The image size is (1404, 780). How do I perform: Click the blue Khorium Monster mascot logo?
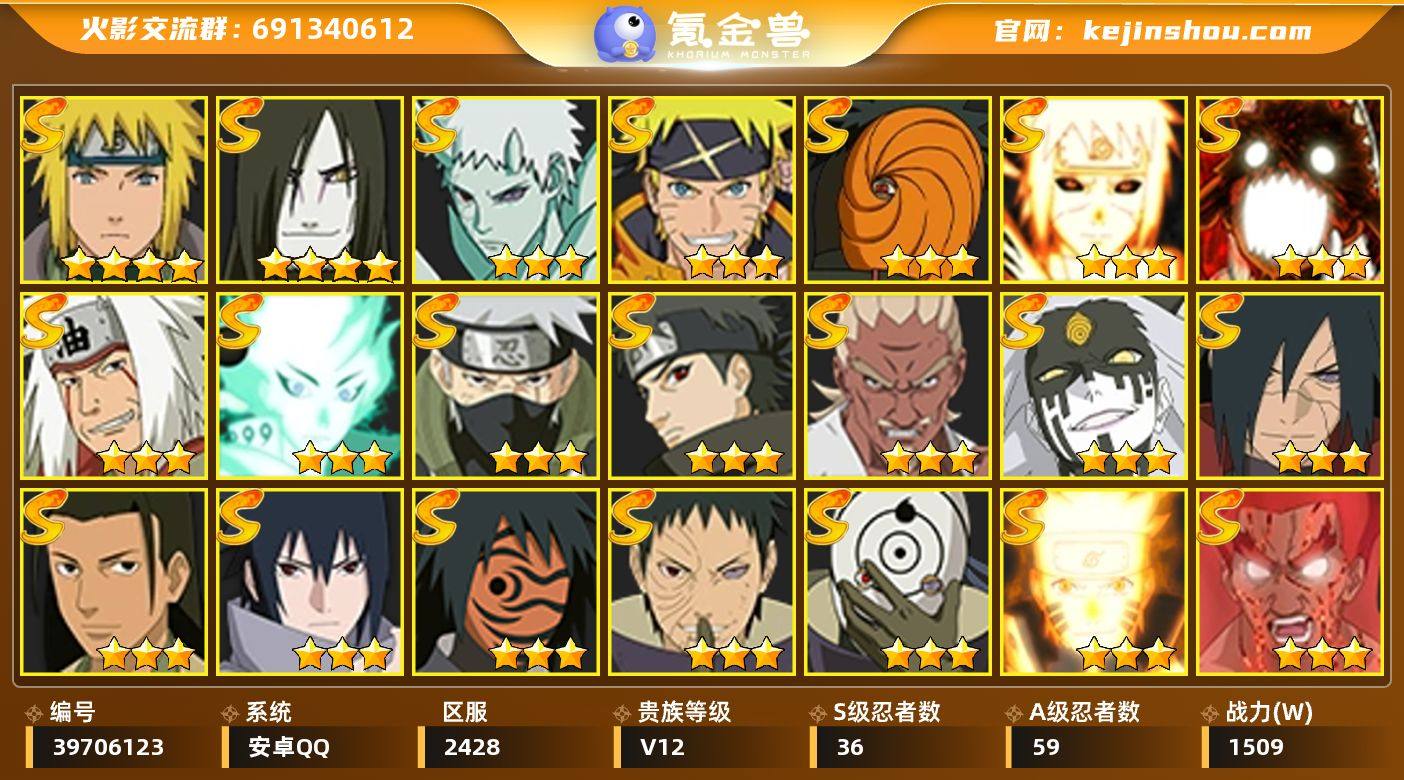click(x=625, y=33)
